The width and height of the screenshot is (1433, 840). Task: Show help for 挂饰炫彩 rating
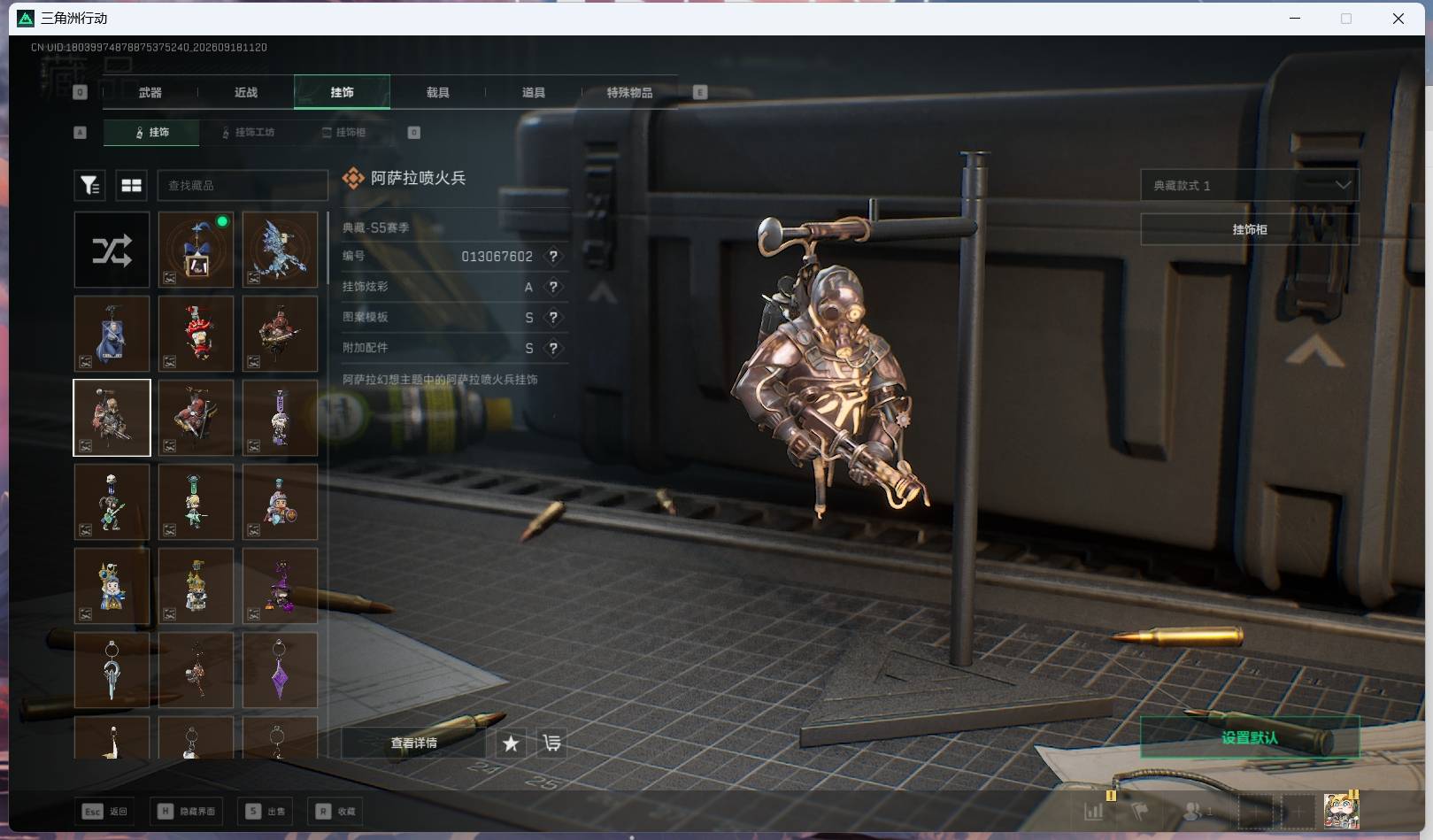pos(553,287)
